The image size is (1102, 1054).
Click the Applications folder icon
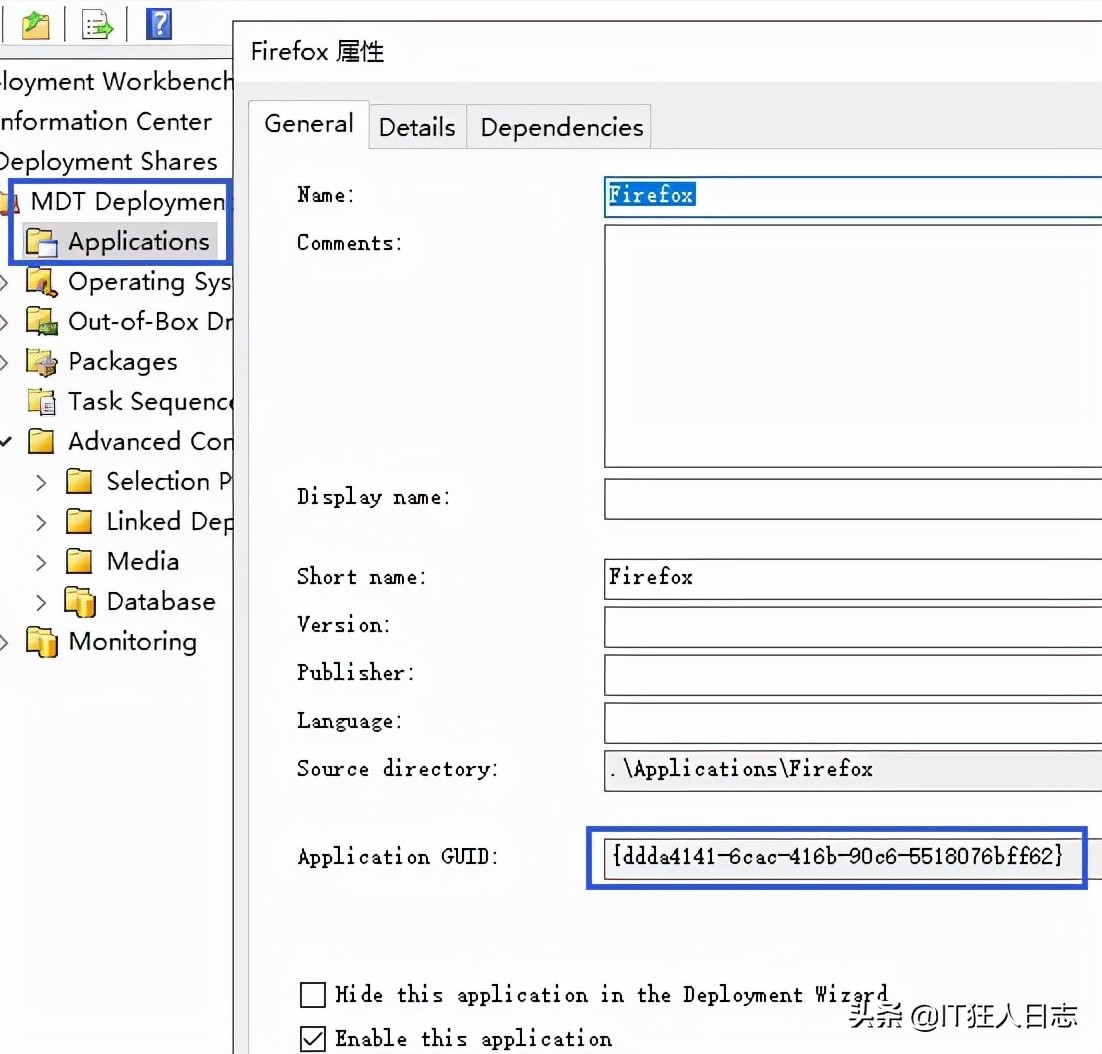41,242
